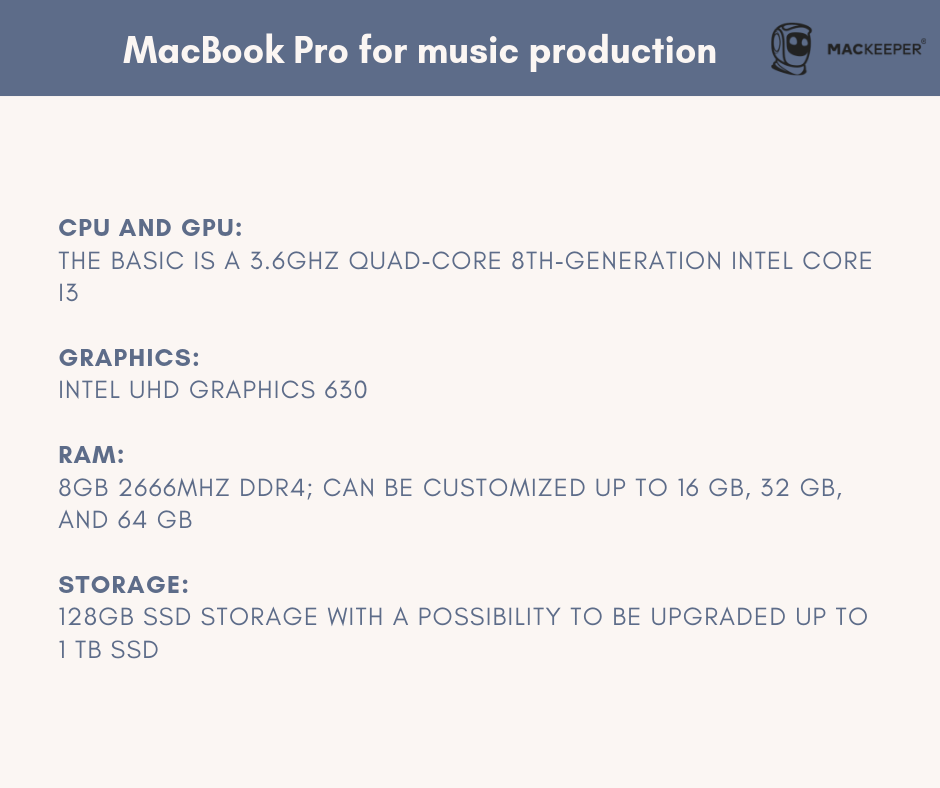Click the MACKEEPER brand wordmark

[873, 49]
